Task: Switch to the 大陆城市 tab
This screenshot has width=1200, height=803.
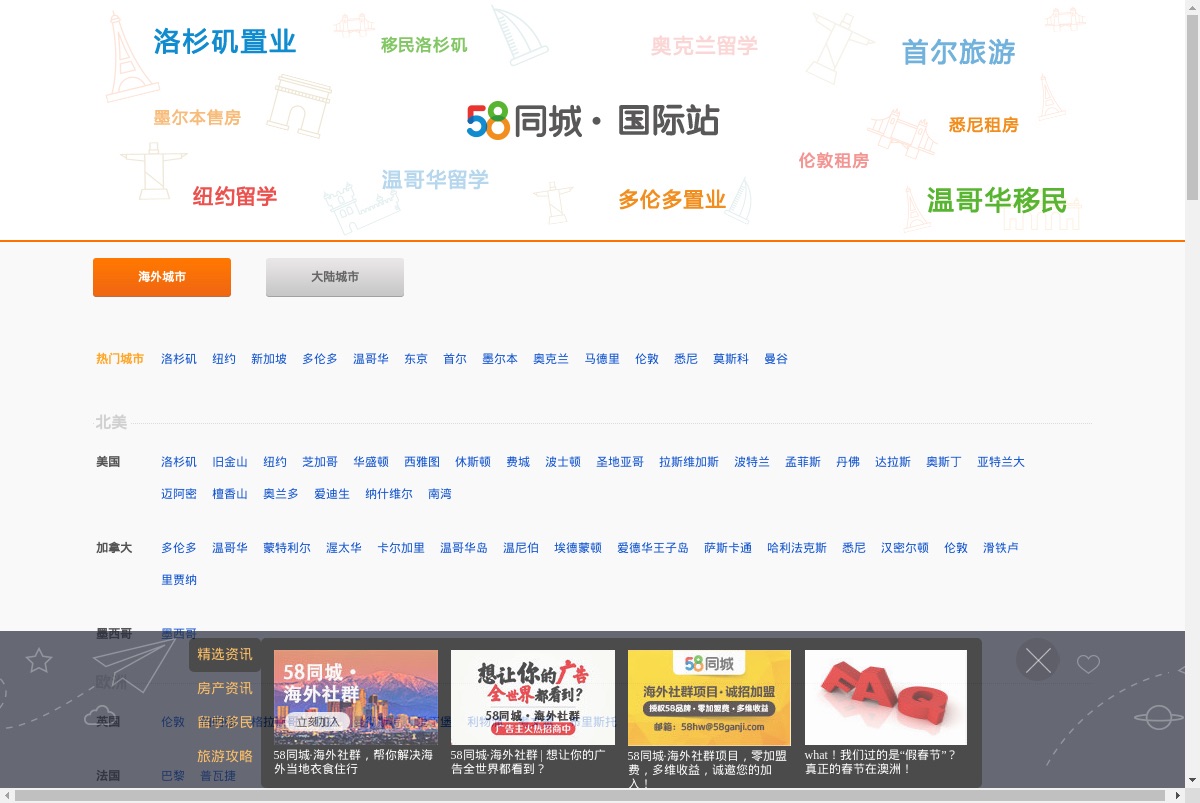Action: pos(335,277)
